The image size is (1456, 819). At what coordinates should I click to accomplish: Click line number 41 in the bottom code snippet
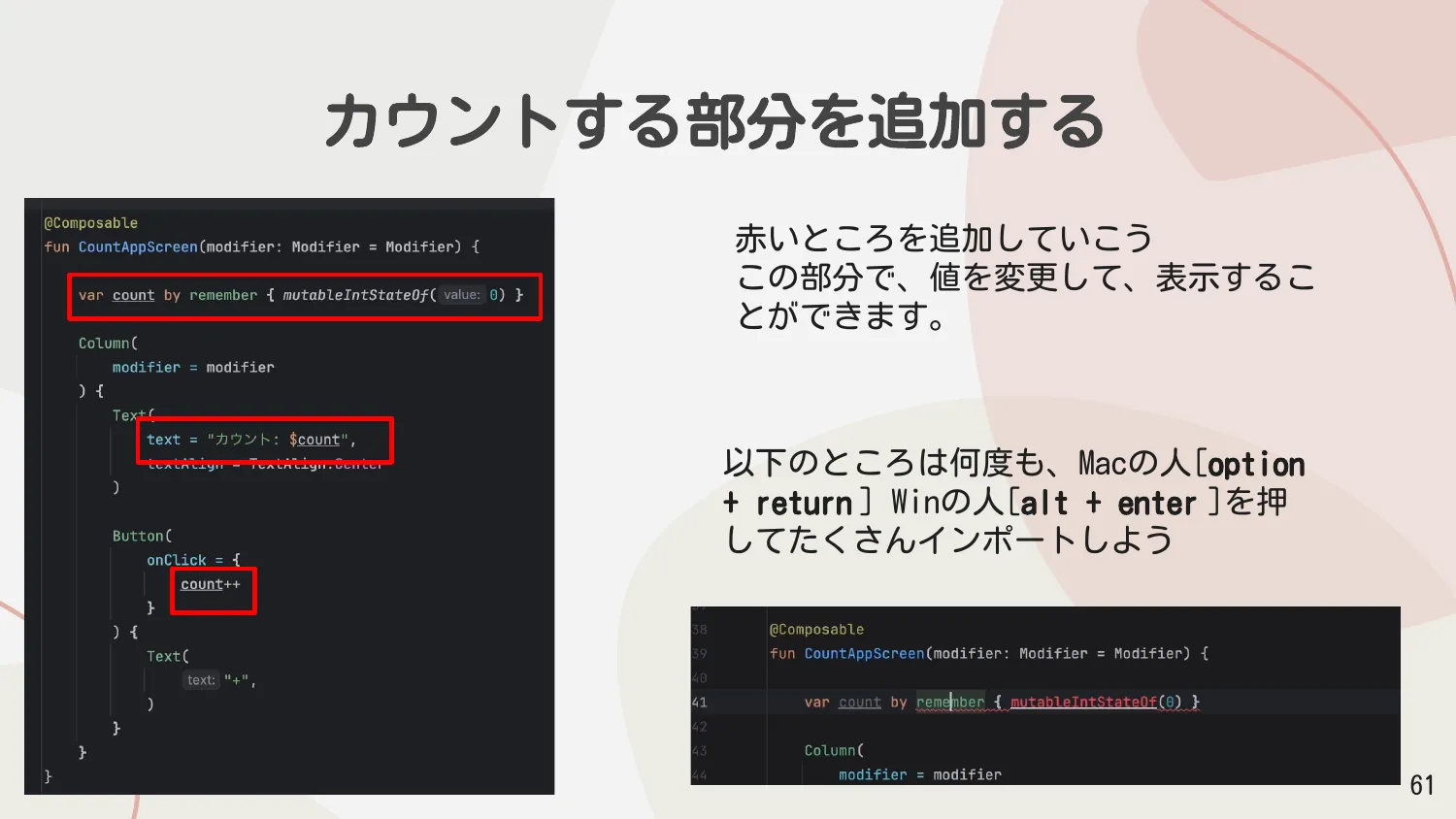click(700, 702)
